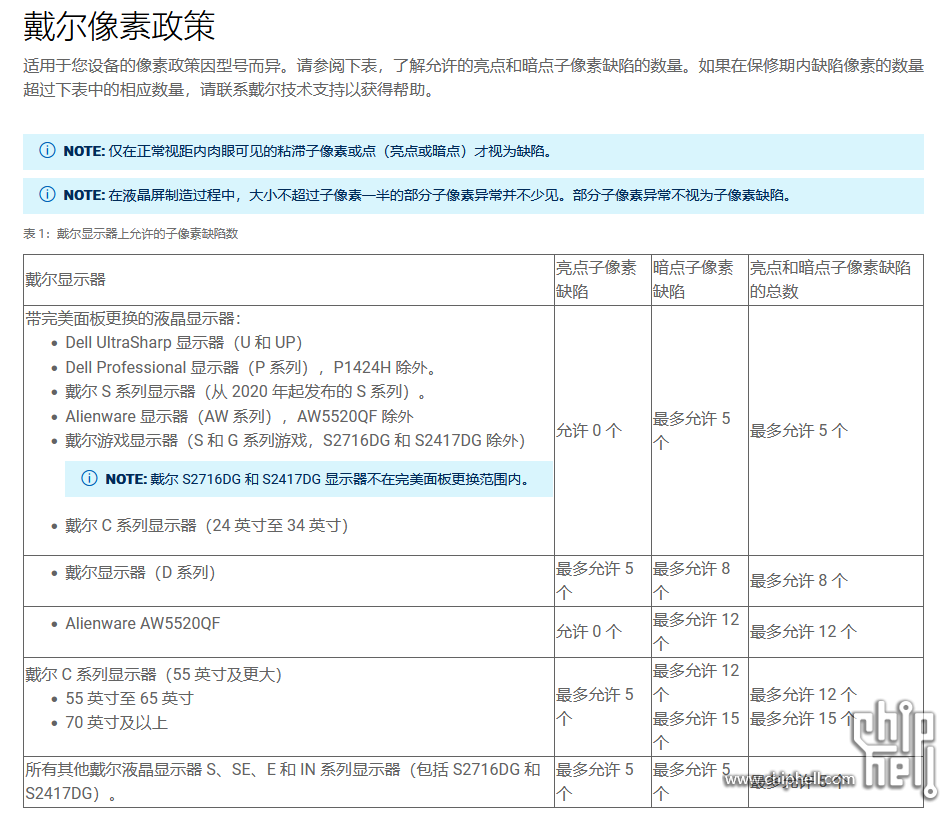Click the list item 55 英寸至 65 英寸

129,699
